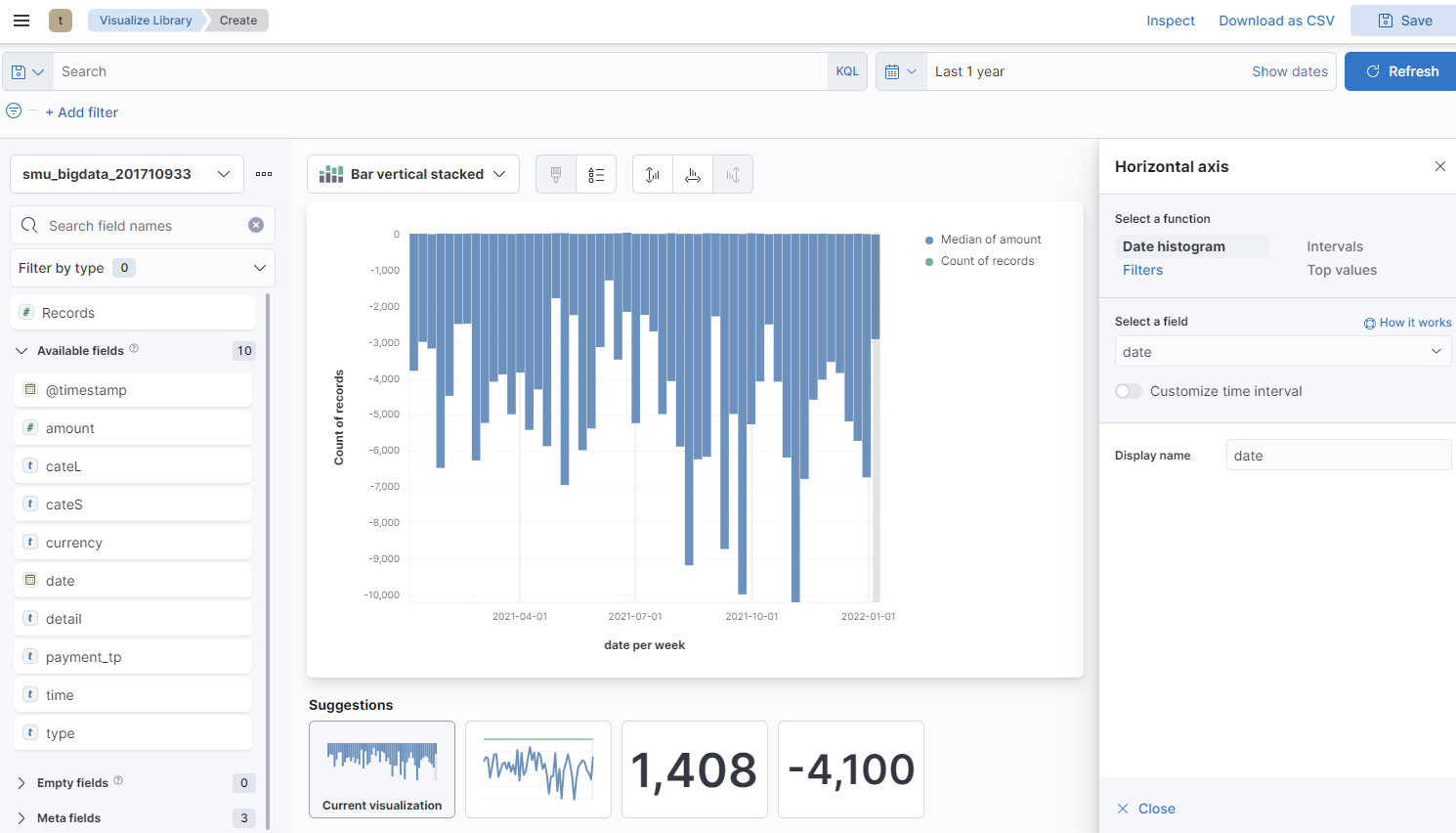The height and width of the screenshot is (833, 1456).
Task: Focus the Display name input field
Action: point(1339,456)
